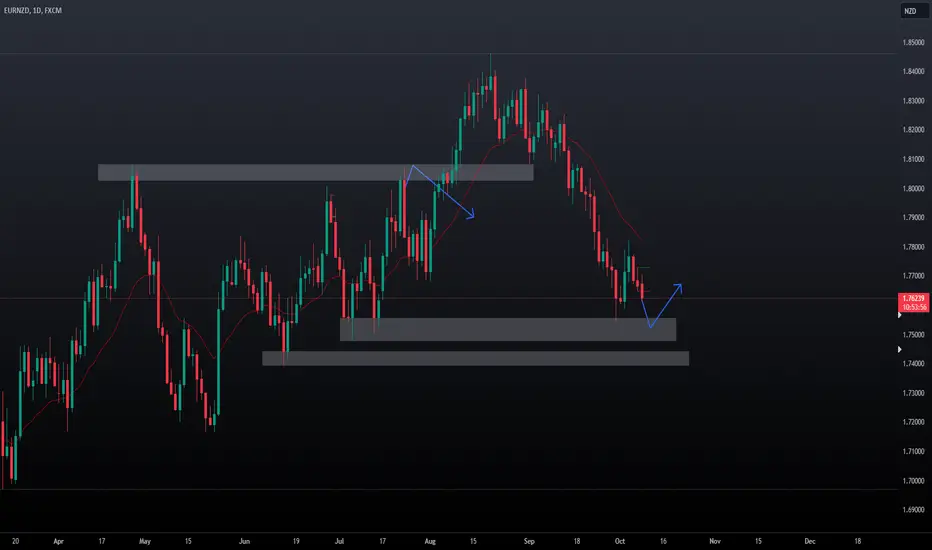Click the Oct label on time axis
932x550 pixels.
click(x=620, y=541)
